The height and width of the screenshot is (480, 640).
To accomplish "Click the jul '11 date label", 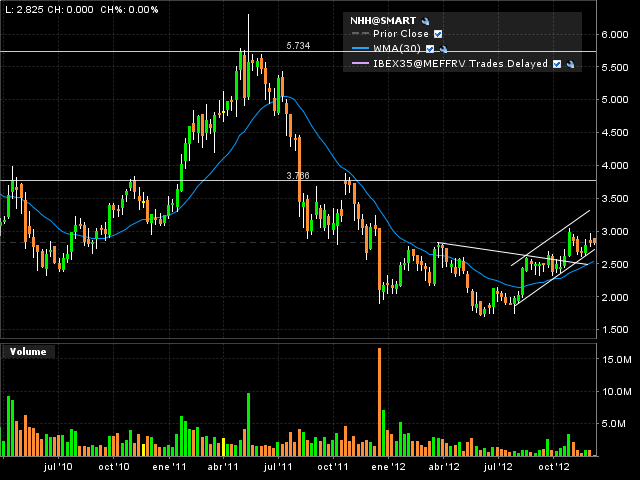I will coord(278,467).
